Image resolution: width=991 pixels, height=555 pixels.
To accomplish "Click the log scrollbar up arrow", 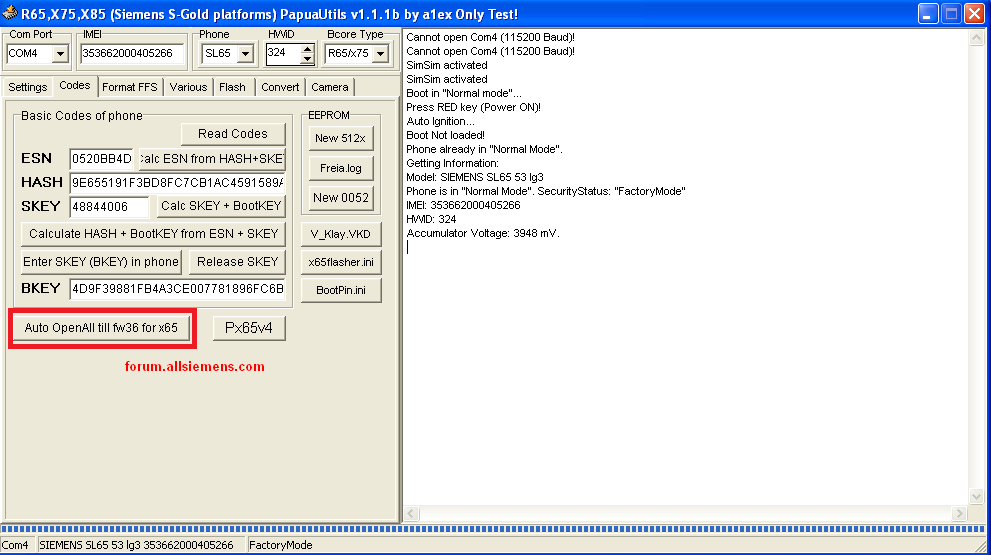I will tap(976, 38).
